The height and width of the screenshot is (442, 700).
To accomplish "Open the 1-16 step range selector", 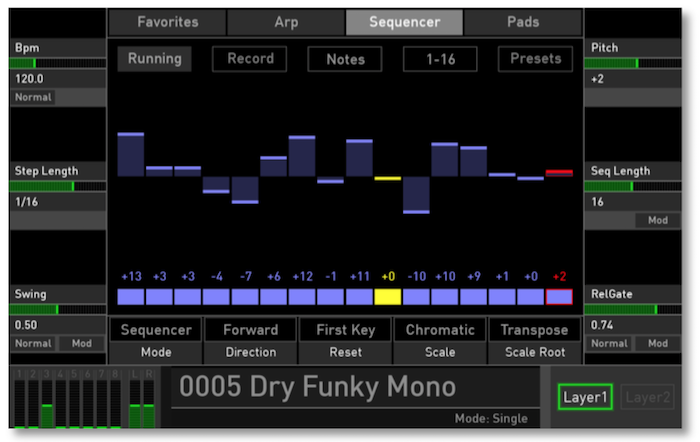I will 440,59.
